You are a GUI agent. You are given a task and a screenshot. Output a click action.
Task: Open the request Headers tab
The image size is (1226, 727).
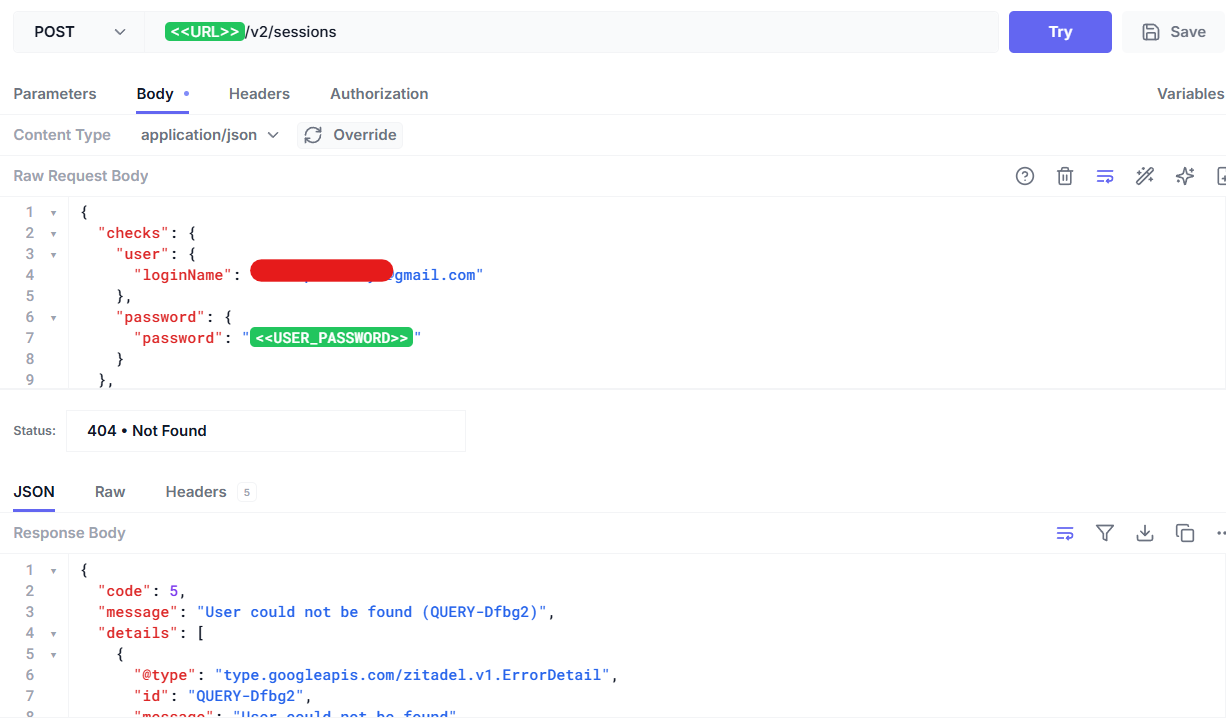[x=259, y=94]
